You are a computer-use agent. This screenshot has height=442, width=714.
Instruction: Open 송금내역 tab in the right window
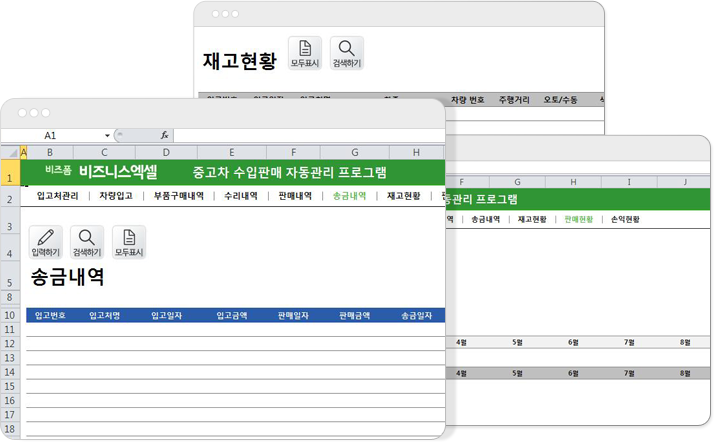485,219
